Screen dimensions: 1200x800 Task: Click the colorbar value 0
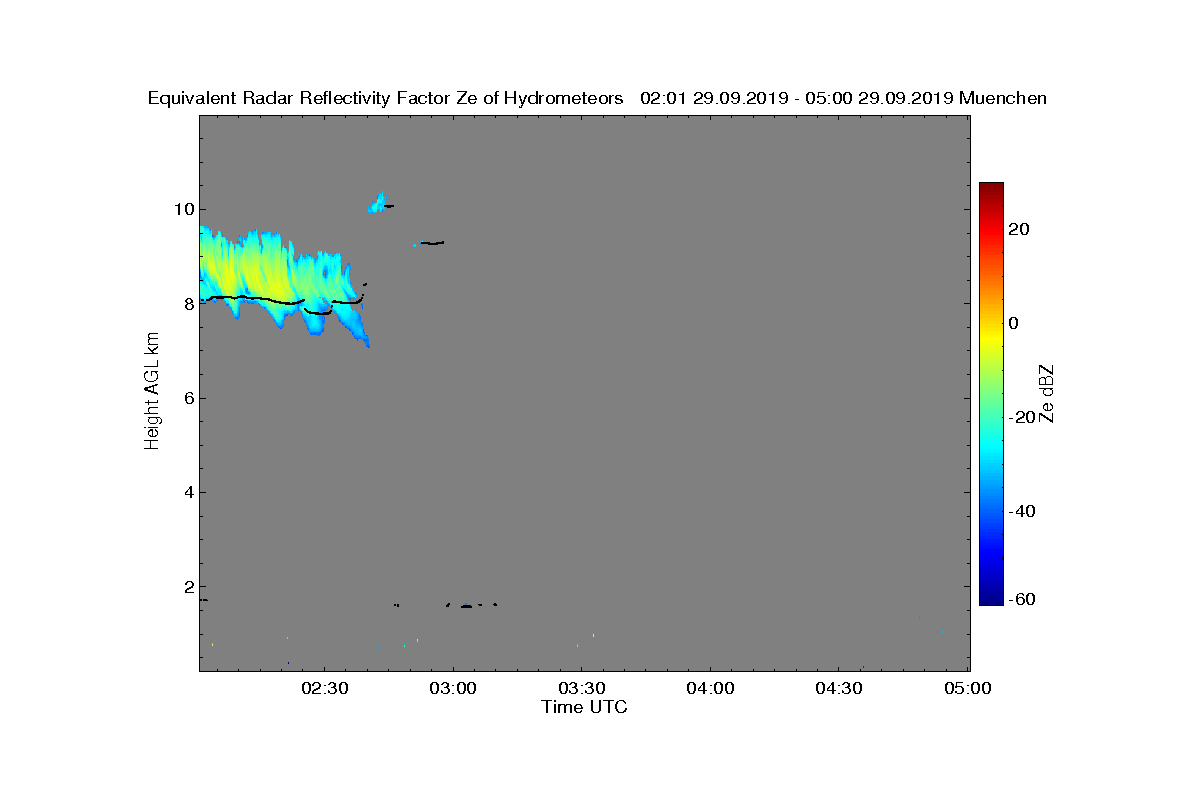1015,323
